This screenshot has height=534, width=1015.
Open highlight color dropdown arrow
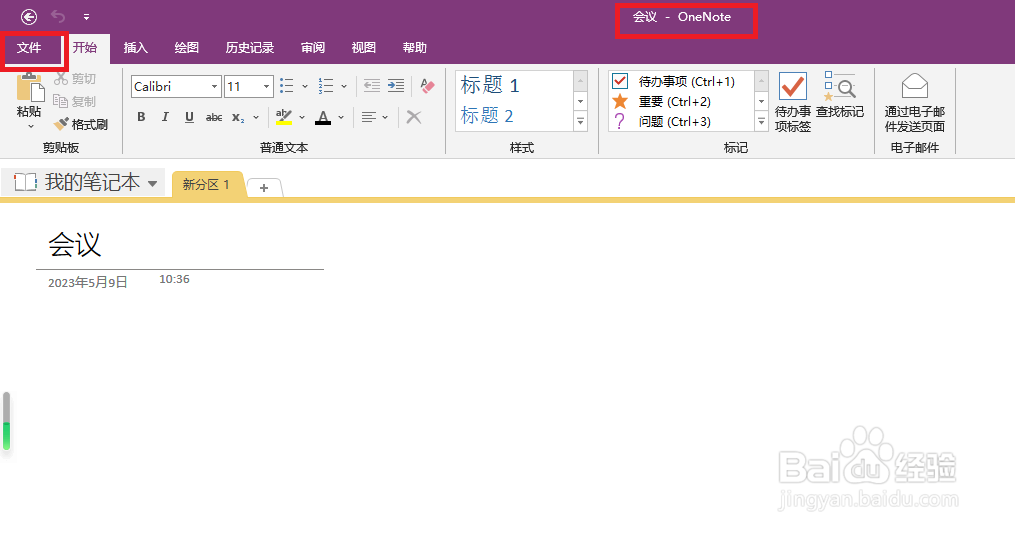pyautogui.click(x=302, y=118)
